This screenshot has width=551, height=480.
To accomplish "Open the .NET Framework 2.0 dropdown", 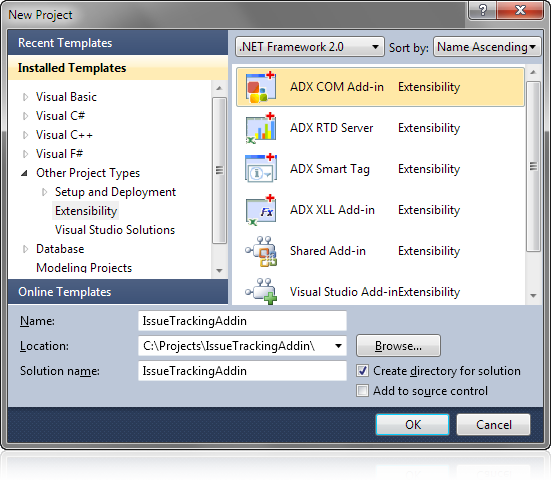I will point(310,47).
